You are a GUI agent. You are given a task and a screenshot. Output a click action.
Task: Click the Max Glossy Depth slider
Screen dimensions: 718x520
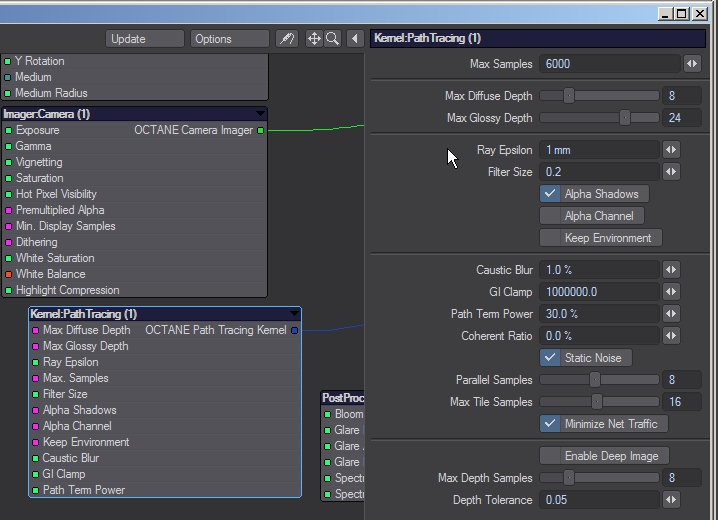[599, 118]
